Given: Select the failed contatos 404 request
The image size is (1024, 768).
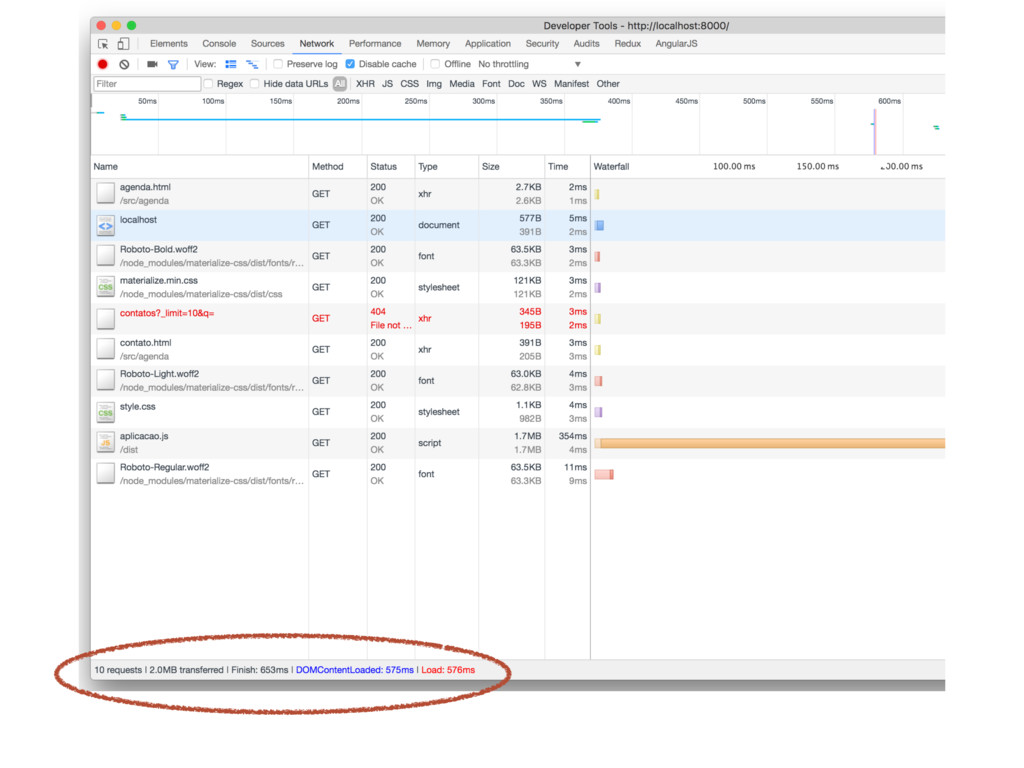Looking at the screenshot, I should pos(167,314).
